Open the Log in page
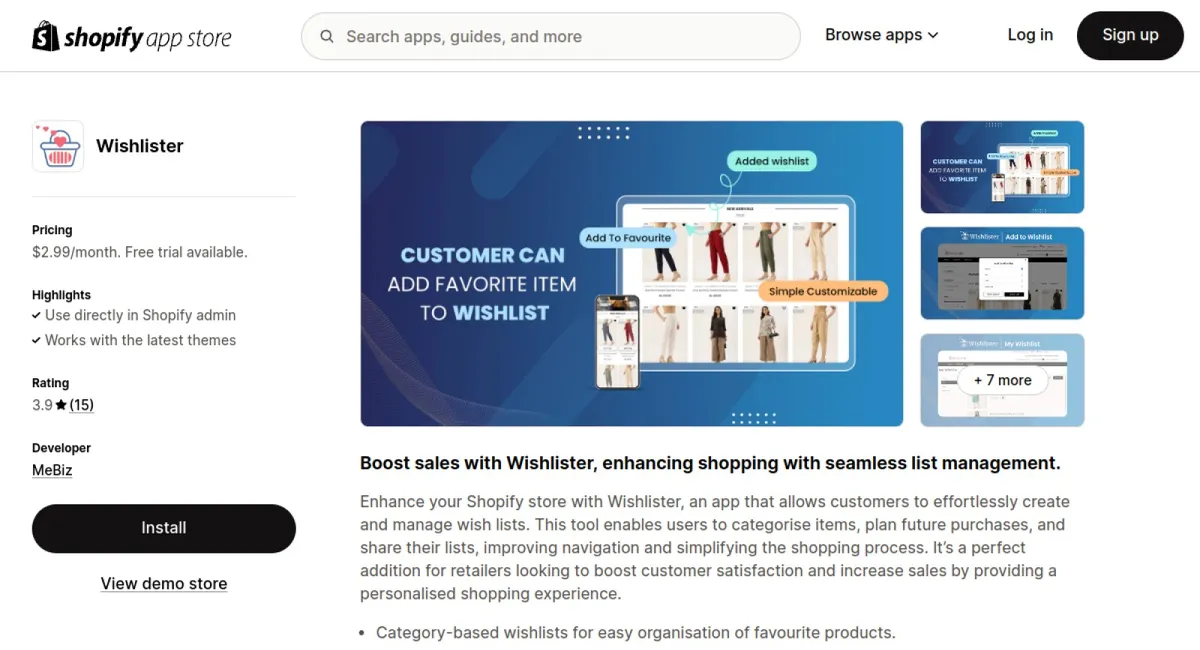Image resolution: width=1200 pixels, height=650 pixels. [1030, 35]
